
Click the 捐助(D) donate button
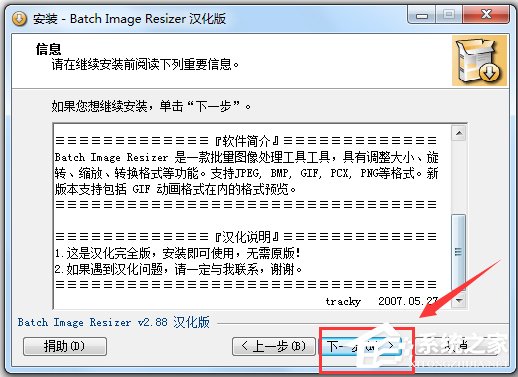click(65, 346)
